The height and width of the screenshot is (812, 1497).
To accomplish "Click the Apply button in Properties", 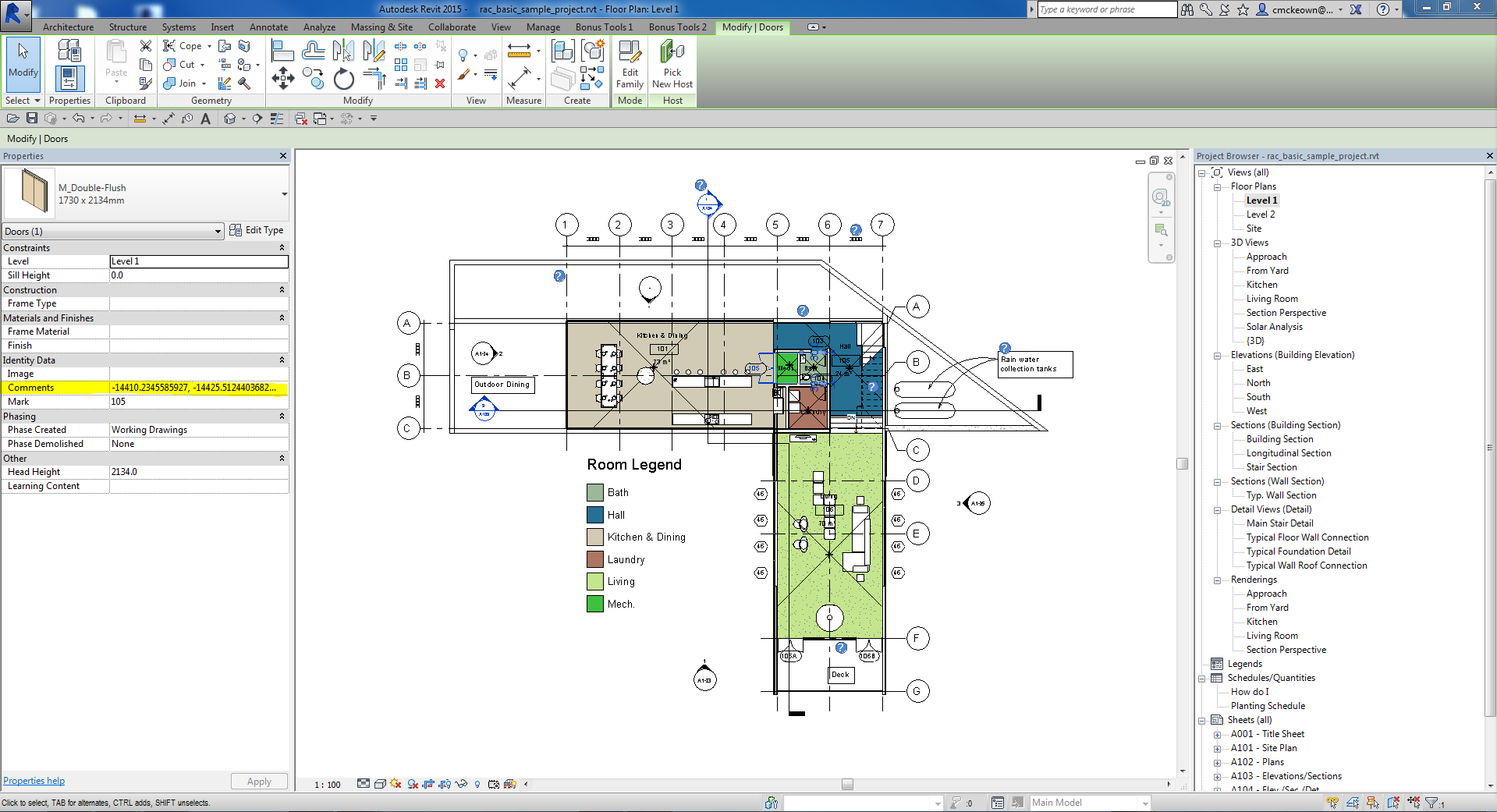I will [259, 781].
